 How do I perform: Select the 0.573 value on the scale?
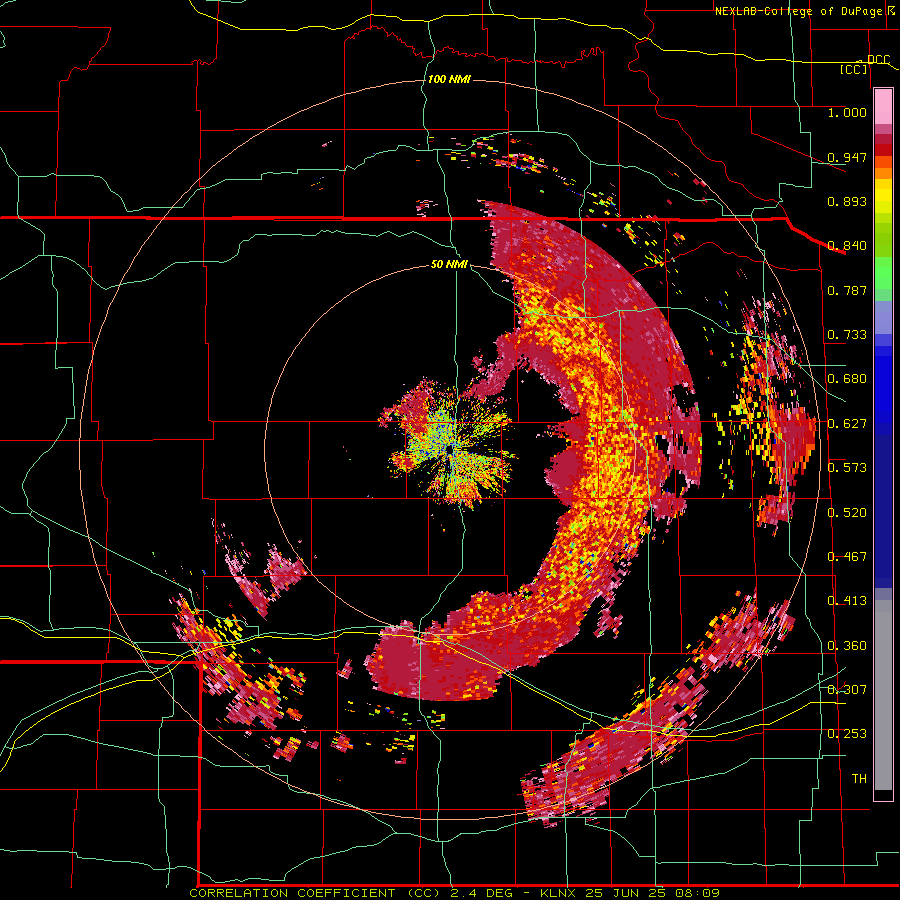[x=847, y=468]
